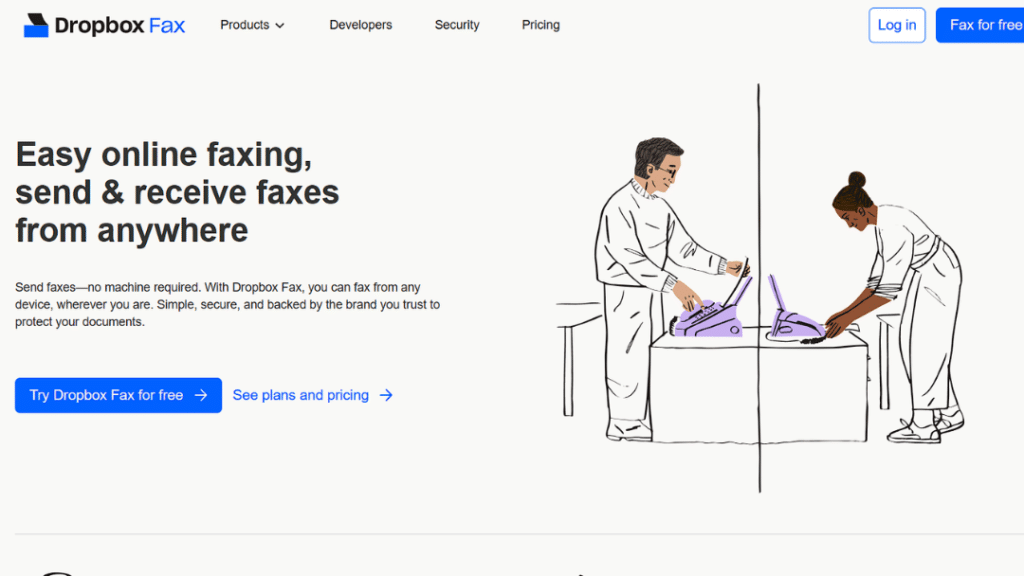Image resolution: width=1024 pixels, height=576 pixels.
Task: Open the Products dropdown menu
Action: pos(252,25)
